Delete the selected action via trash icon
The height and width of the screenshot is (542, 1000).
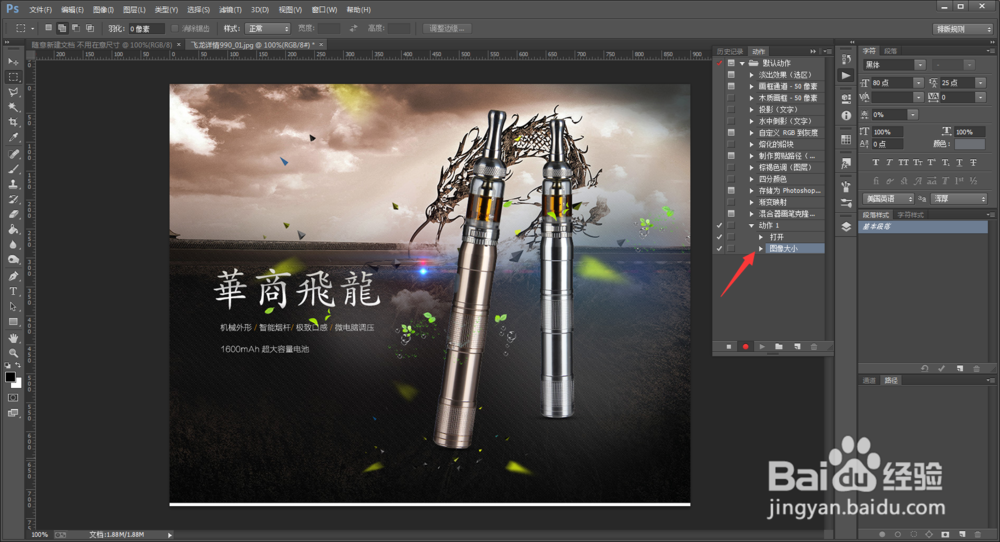[x=813, y=347]
